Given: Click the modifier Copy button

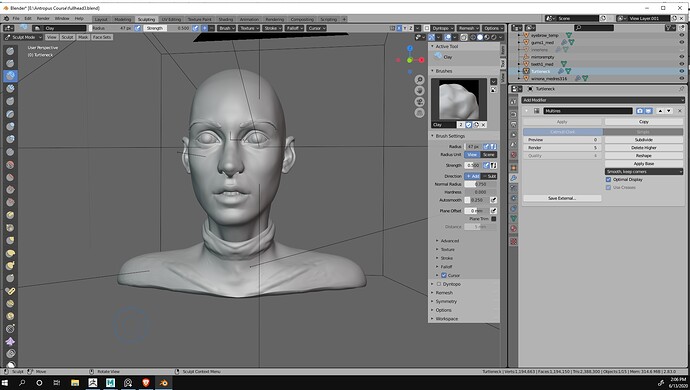Looking at the screenshot, I should click(x=644, y=121).
